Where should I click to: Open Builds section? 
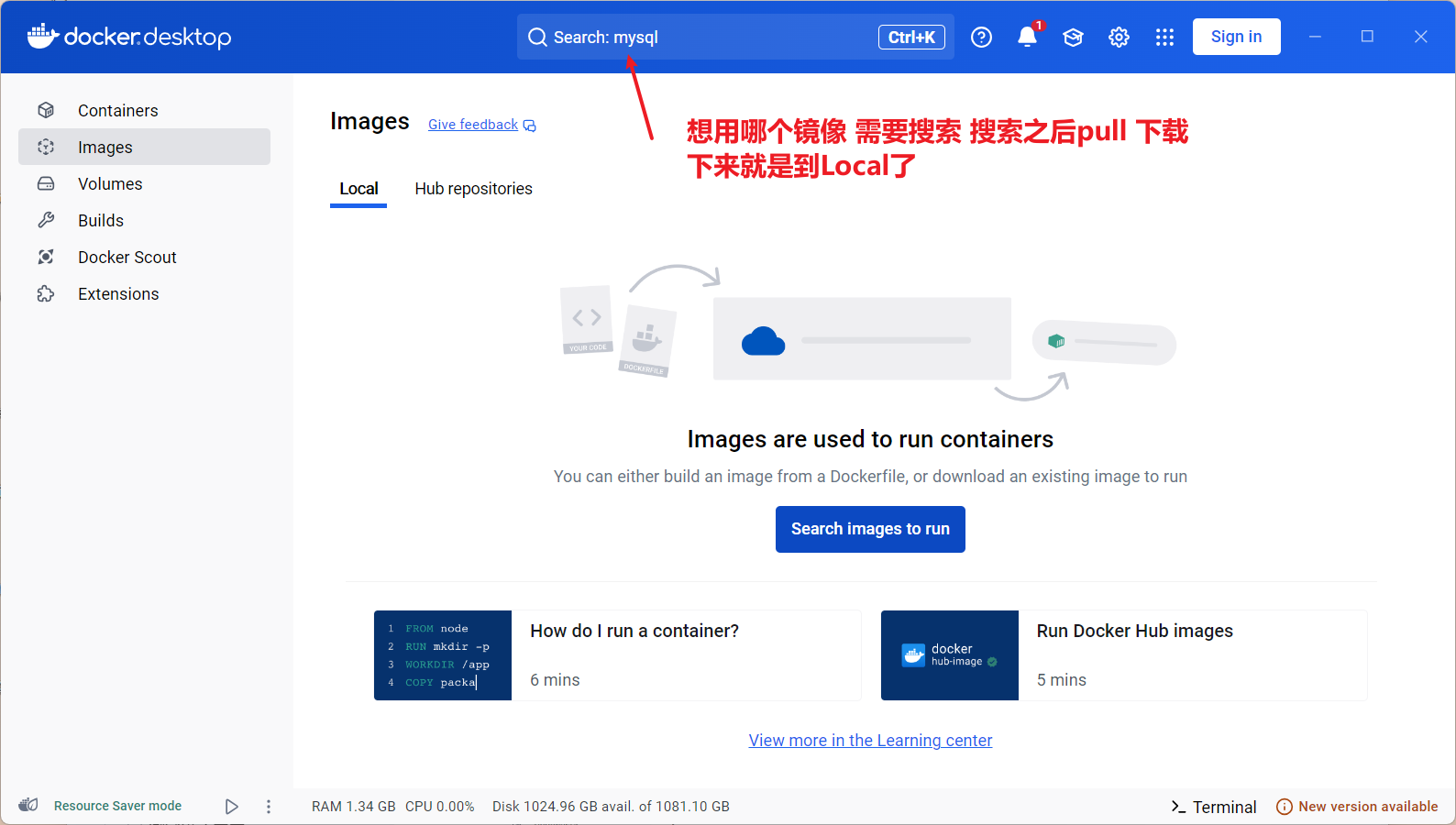pos(145,220)
